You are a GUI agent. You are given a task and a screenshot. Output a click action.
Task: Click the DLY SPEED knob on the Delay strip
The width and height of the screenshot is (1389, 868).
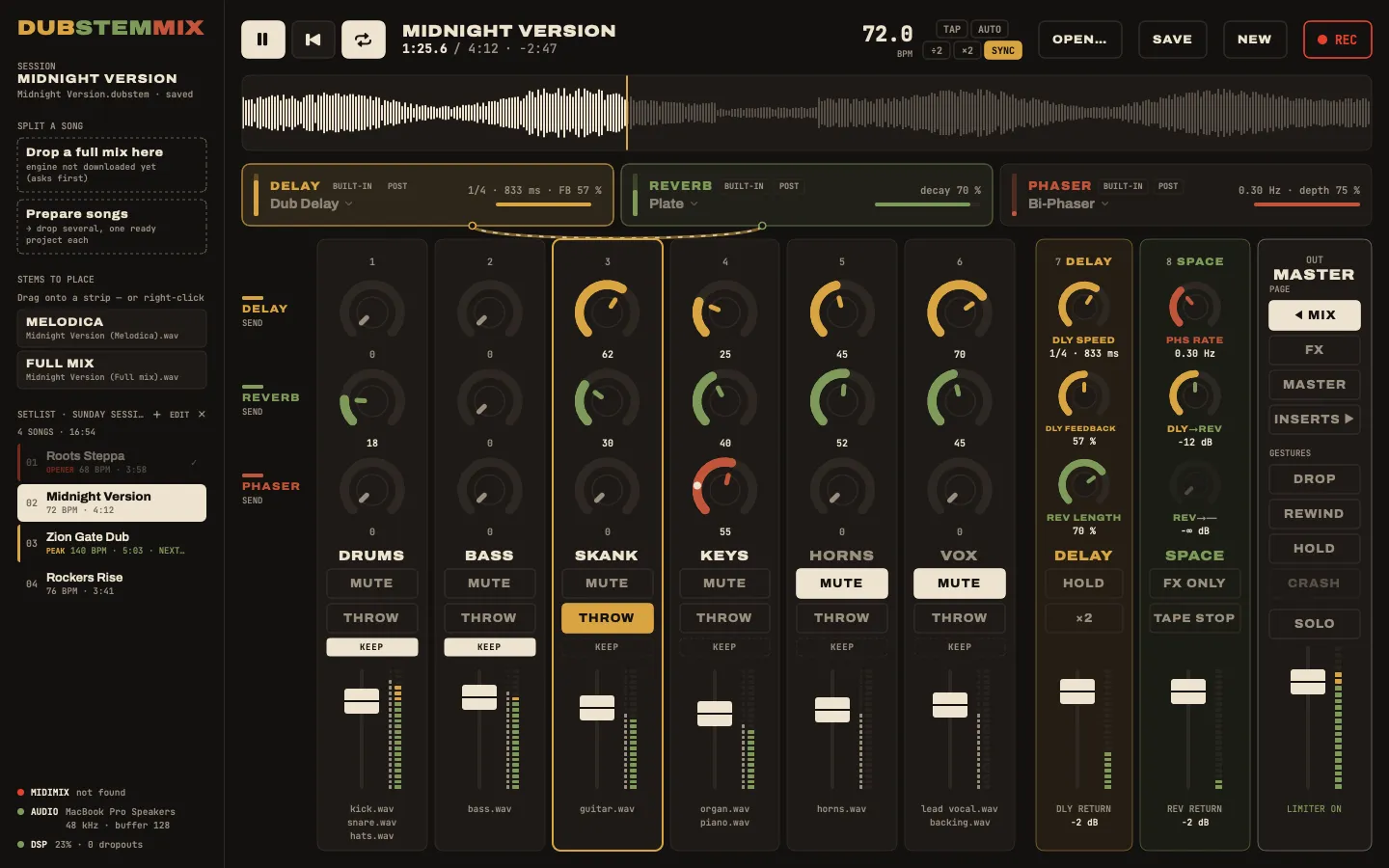(x=1083, y=307)
